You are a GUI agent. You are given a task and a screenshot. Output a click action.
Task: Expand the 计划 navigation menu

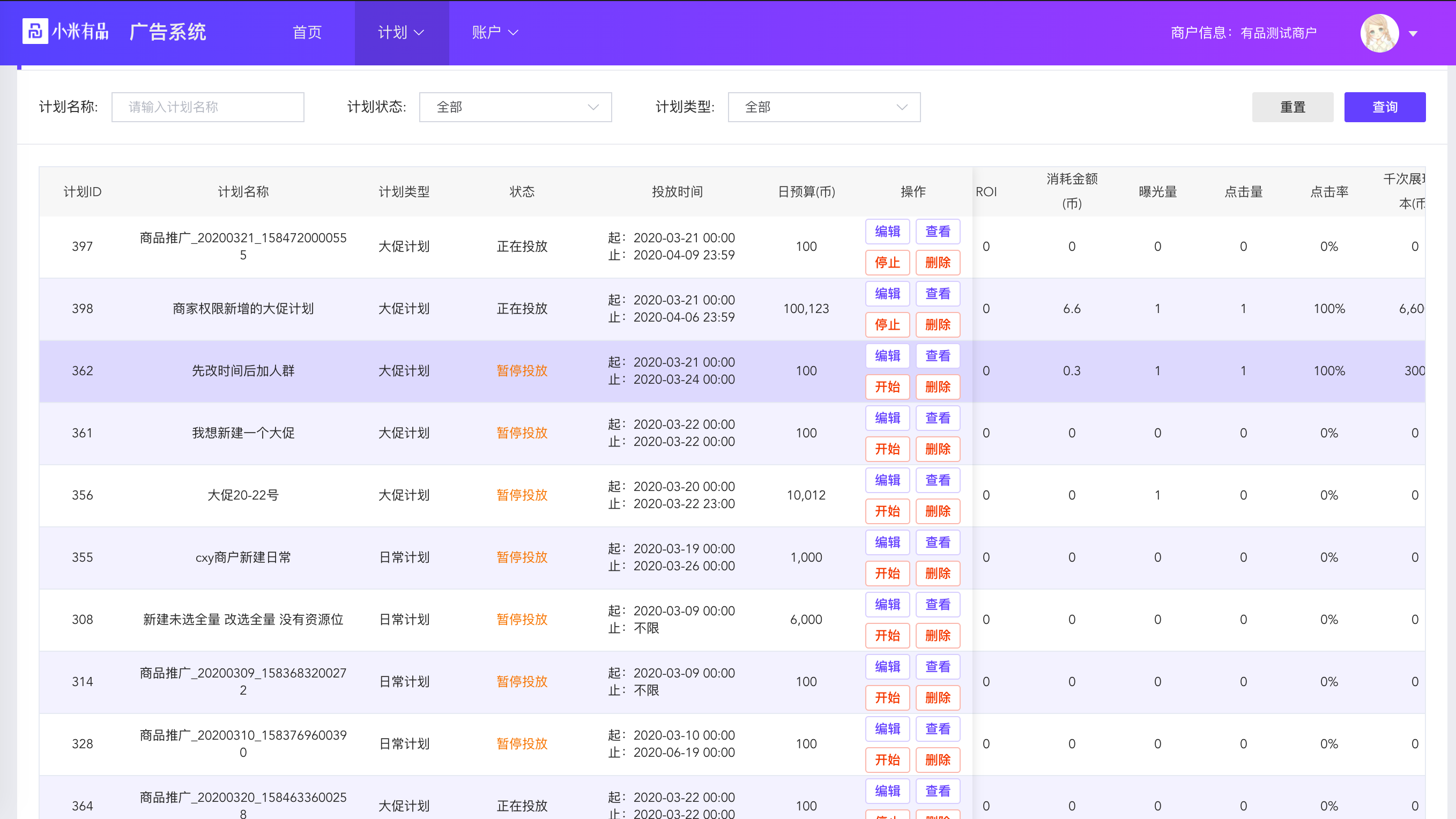click(x=401, y=33)
